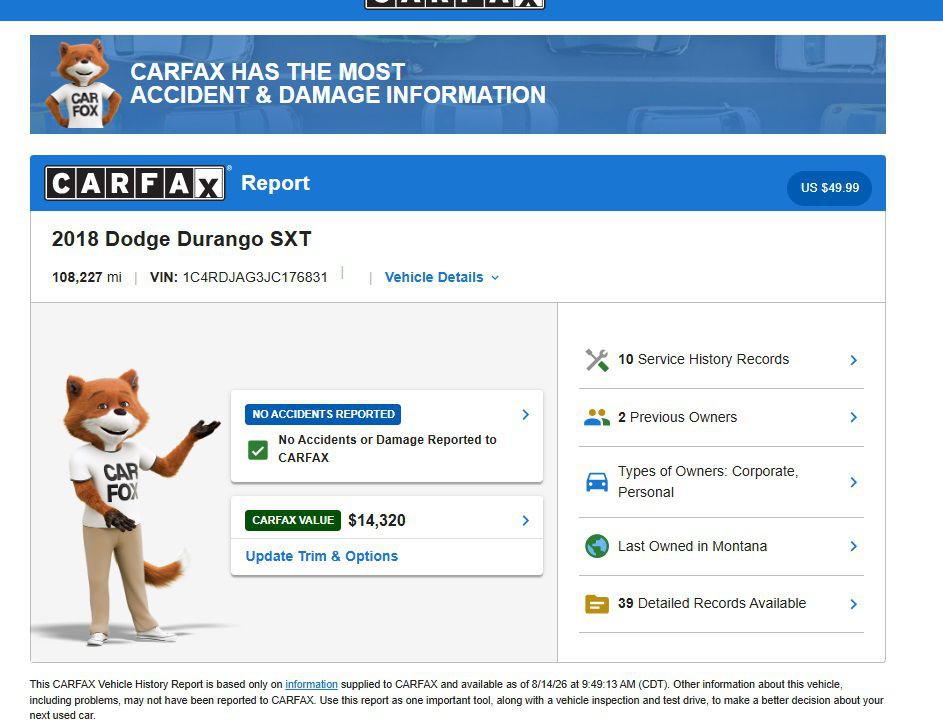The image size is (943, 728).
Task: Open chevron for Previous Owners row
Action: pos(853,417)
